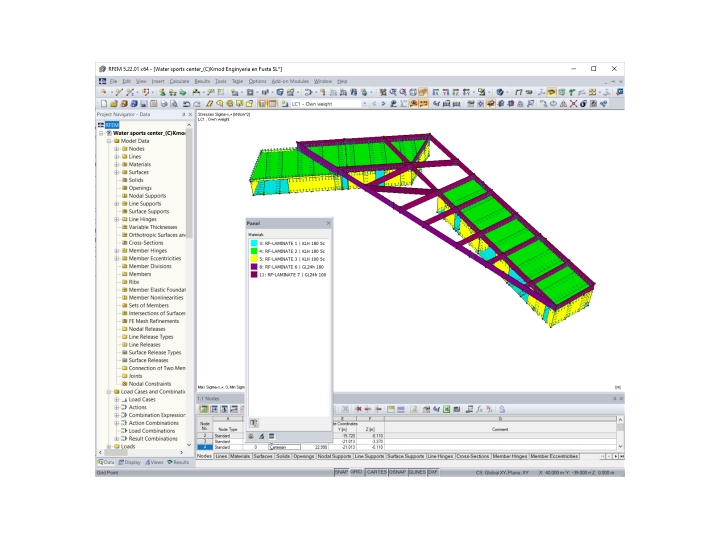Expand the Lines tree item
Screen dimensions: 720x540
117,157
